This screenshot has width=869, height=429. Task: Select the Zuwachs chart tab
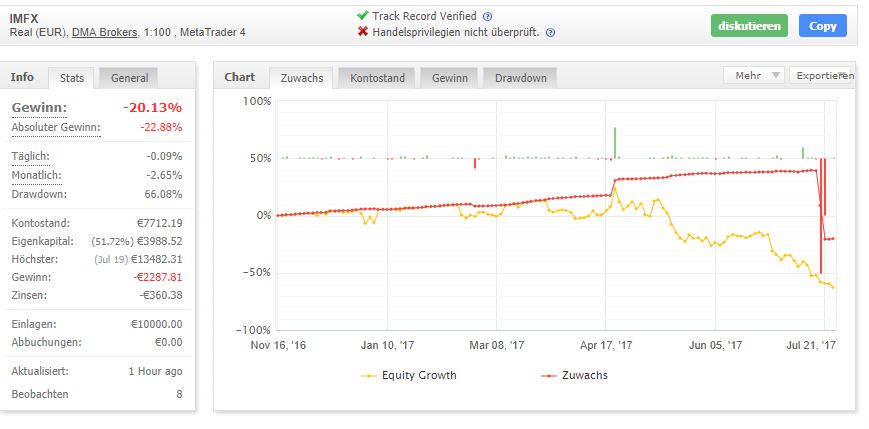(301, 78)
